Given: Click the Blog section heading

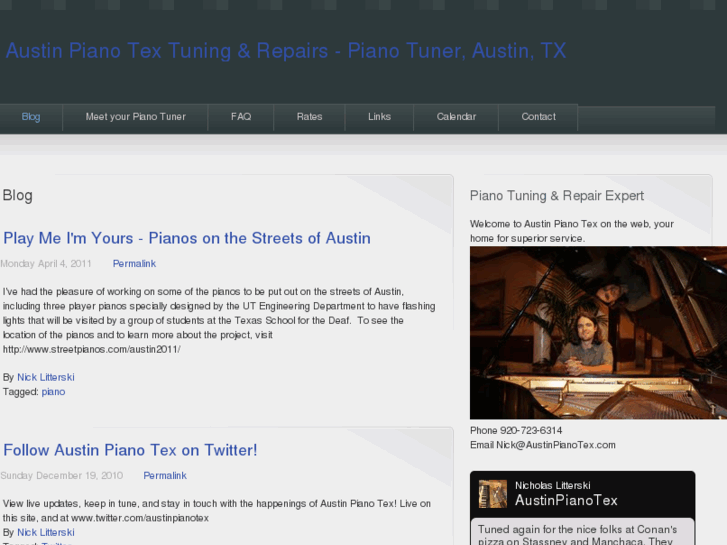Looking at the screenshot, I should coord(18,195).
